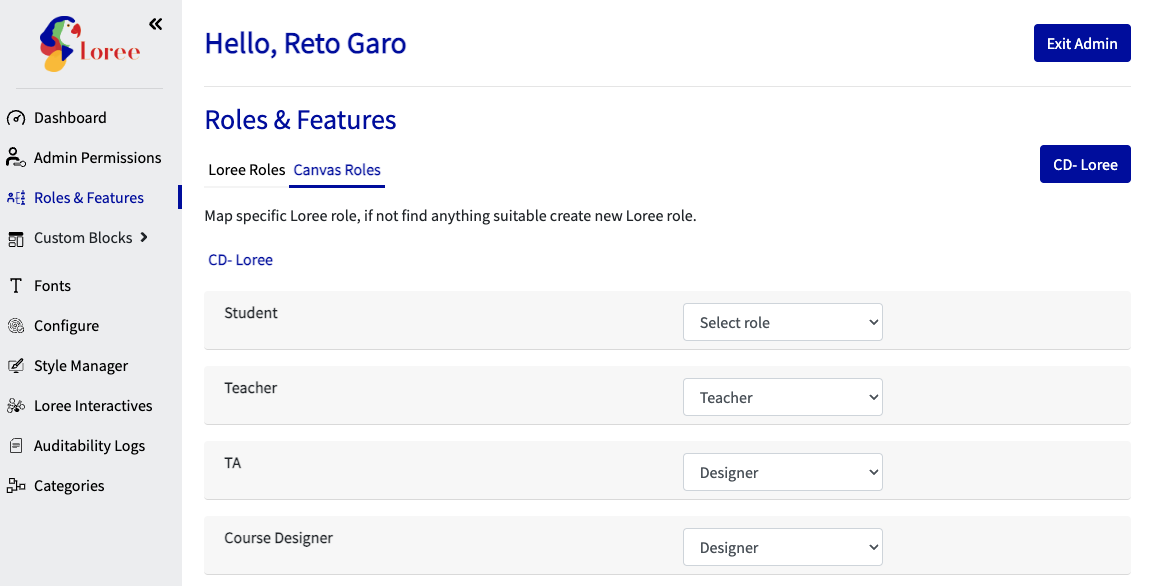Collapse the sidebar with the double chevron
Viewport: 1151px width, 586px height.
tap(155, 22)
